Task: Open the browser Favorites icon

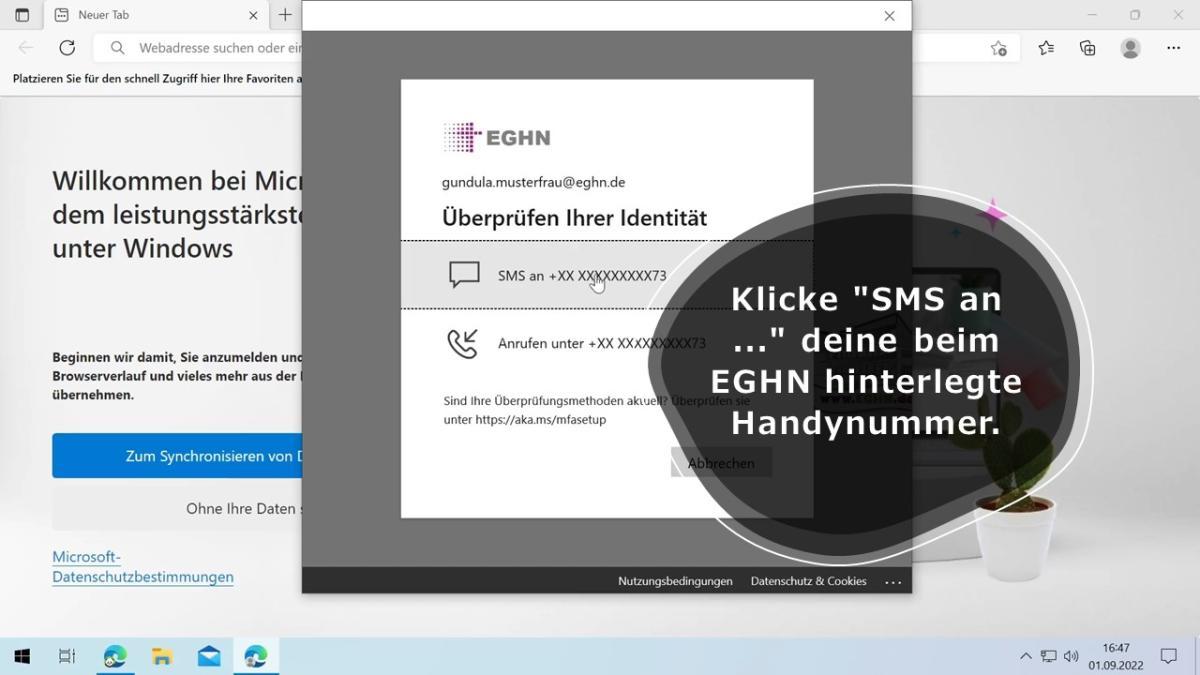Action: pos(1046,48)
